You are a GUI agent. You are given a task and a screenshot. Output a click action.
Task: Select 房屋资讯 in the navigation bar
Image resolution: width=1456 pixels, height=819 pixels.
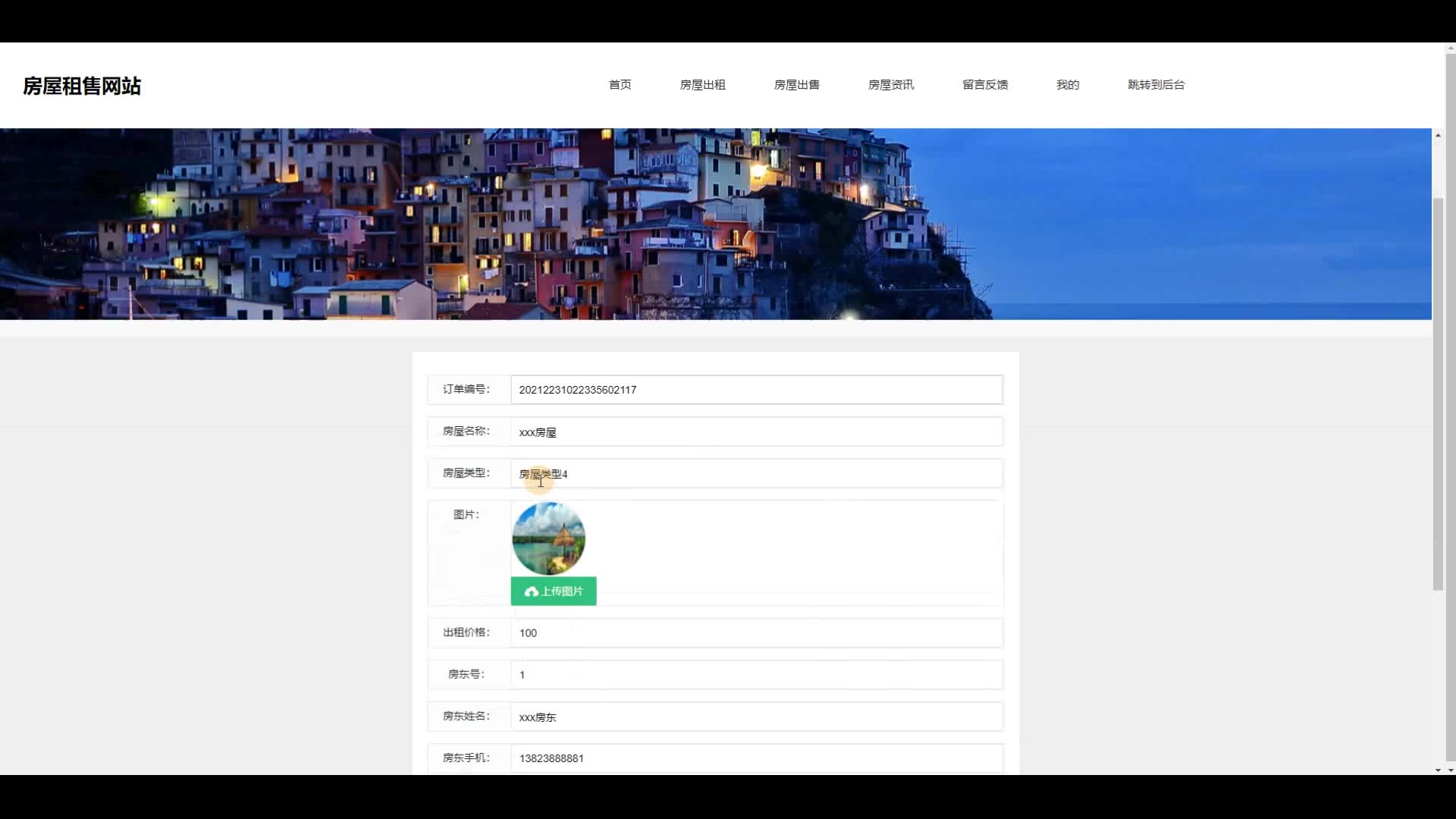(x=890, y=85)
